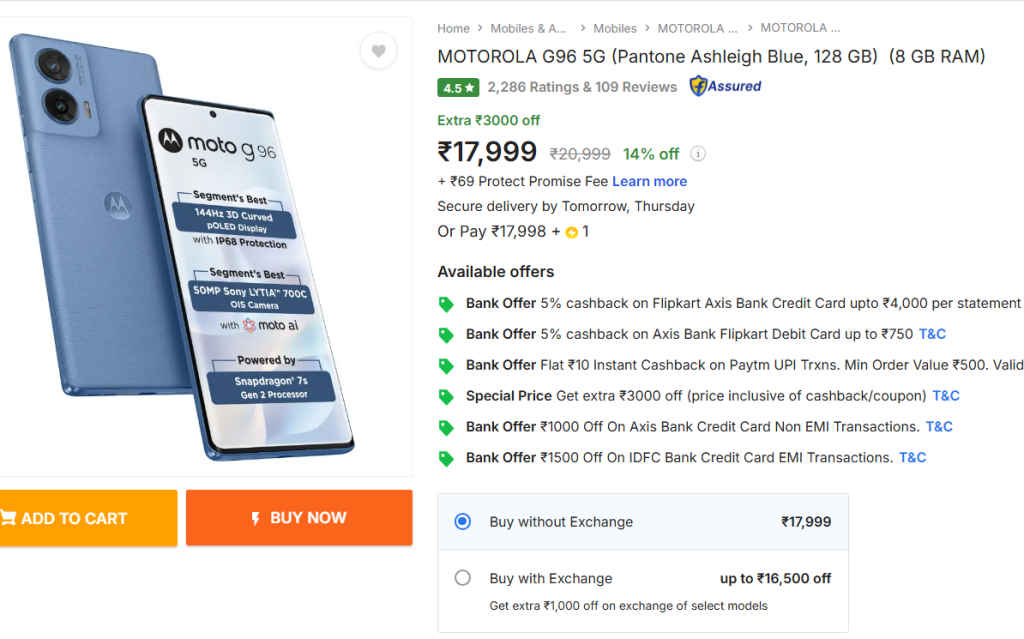The width and height of the screenshot is (1024, 639).
Task: Select Buy without Exchange option
Action: (462, 521)
